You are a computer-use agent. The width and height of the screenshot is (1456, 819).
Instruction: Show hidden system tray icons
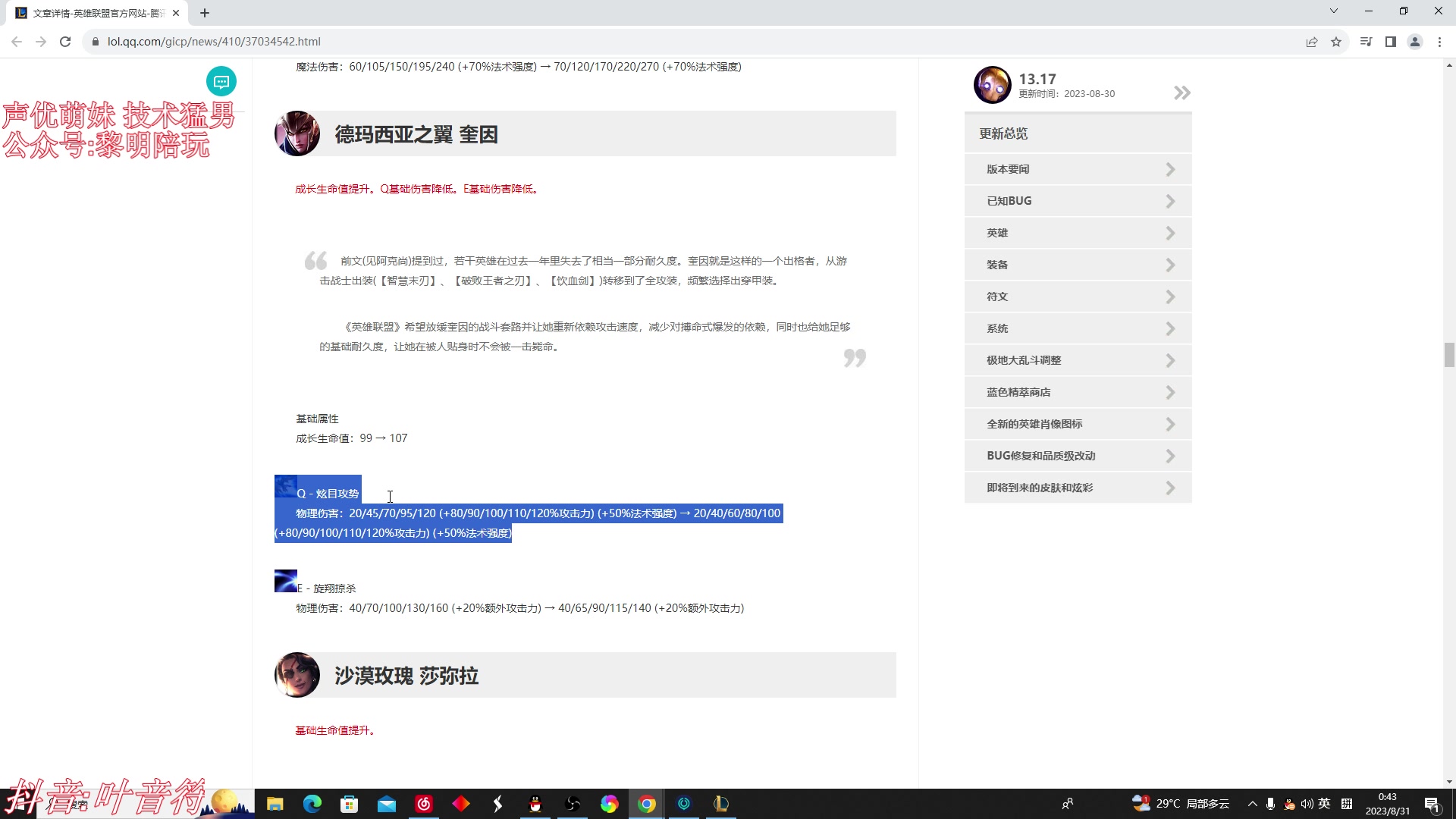tap(1252, 804)
